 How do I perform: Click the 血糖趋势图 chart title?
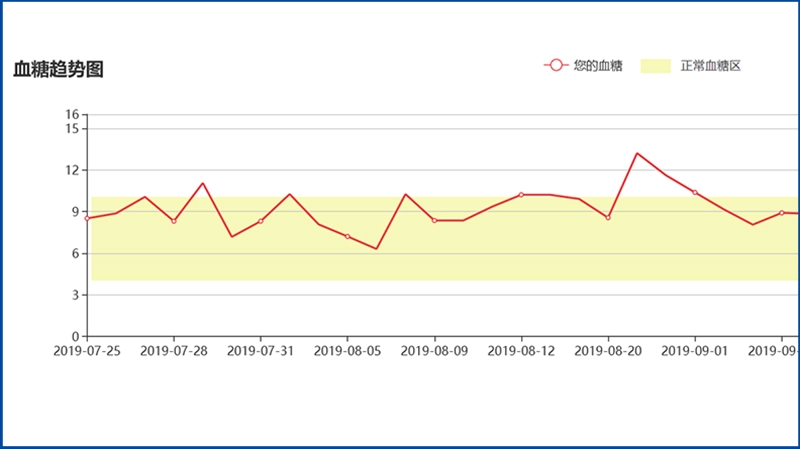coord(59,69)
